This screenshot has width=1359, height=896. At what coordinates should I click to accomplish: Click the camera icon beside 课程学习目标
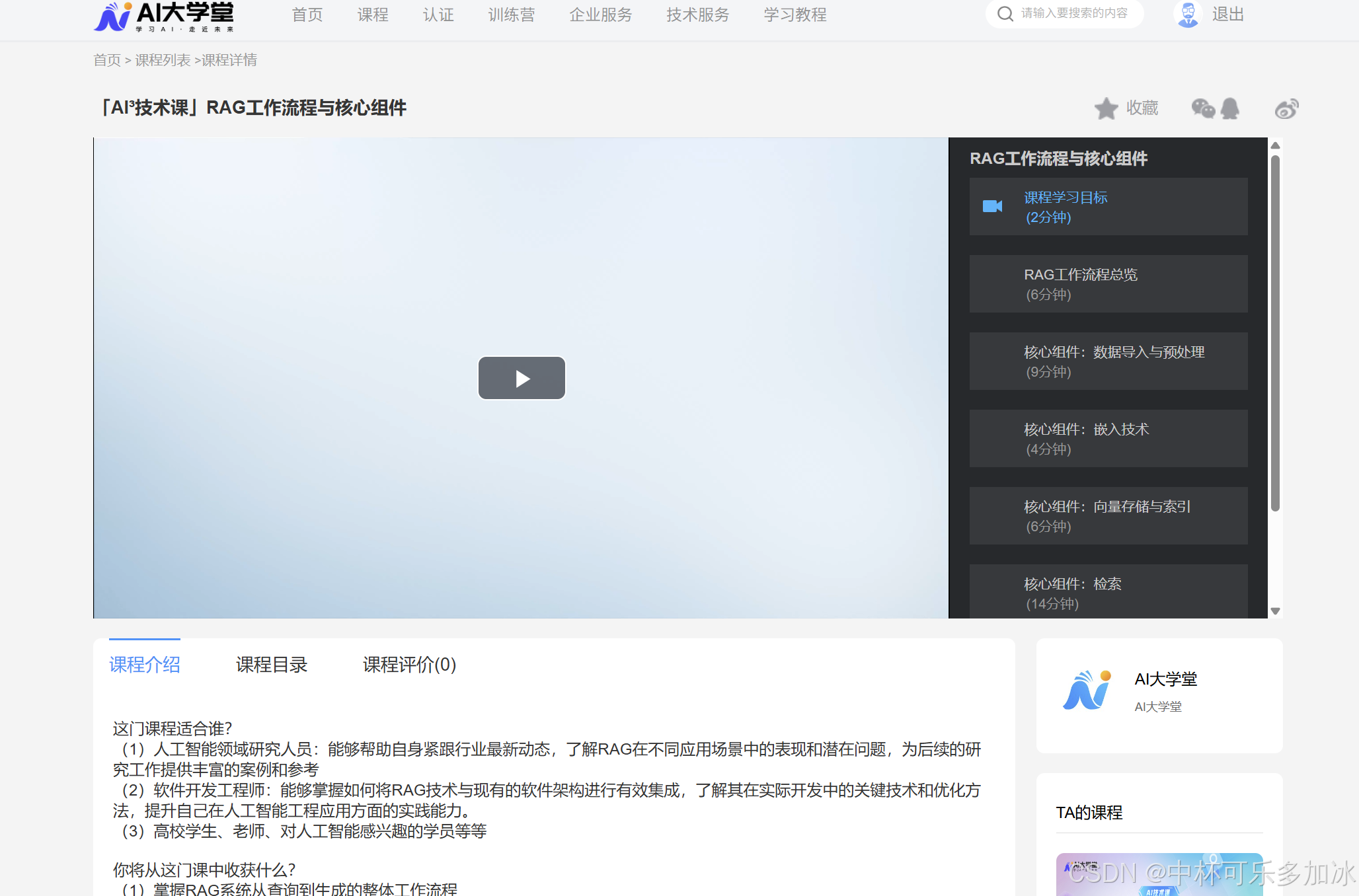(x=991, y=205)
